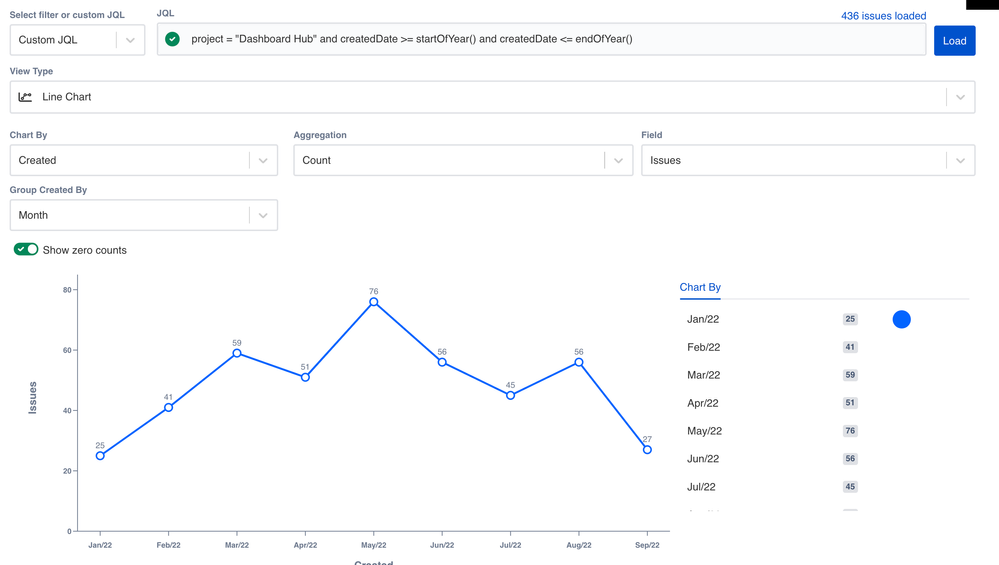The height and width of the screenshot is (565, 999).
Task: Expand the Aggregation Count dropdown
Action: (618, 160)
